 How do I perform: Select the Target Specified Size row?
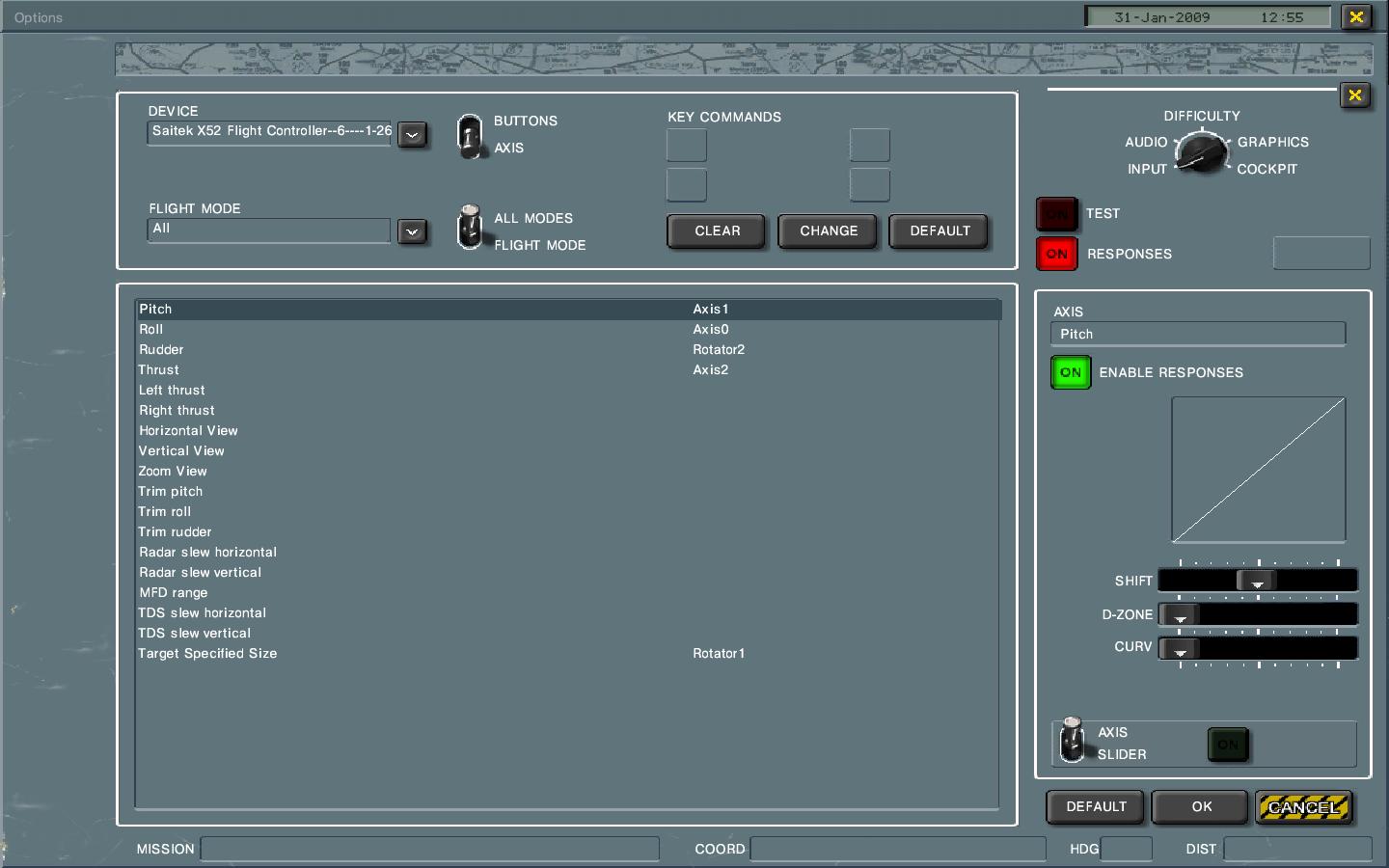pyautogui.click(x=568, y=654)
